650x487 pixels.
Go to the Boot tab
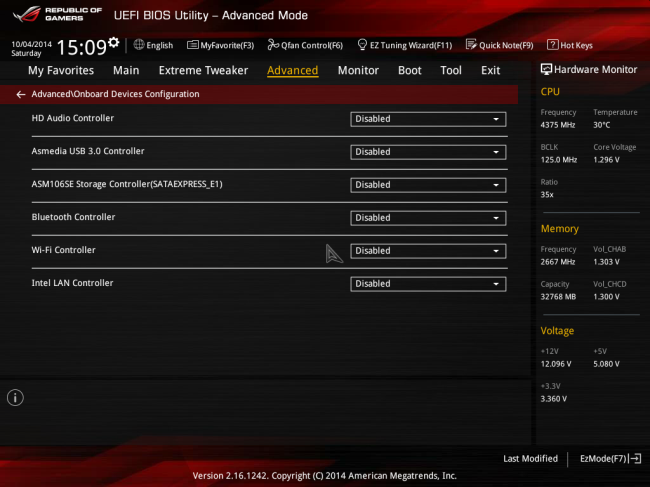[x=409, y=71]
